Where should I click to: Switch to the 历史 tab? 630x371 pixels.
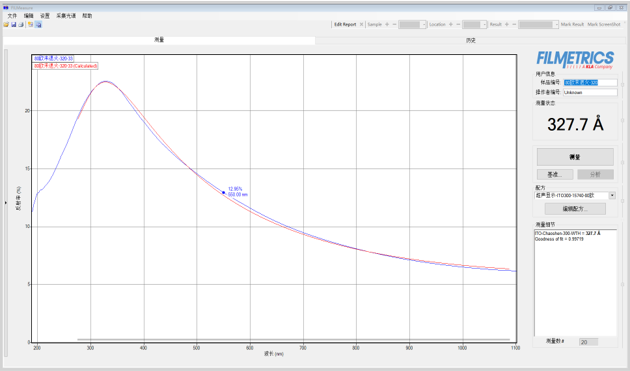pos(470,40)
